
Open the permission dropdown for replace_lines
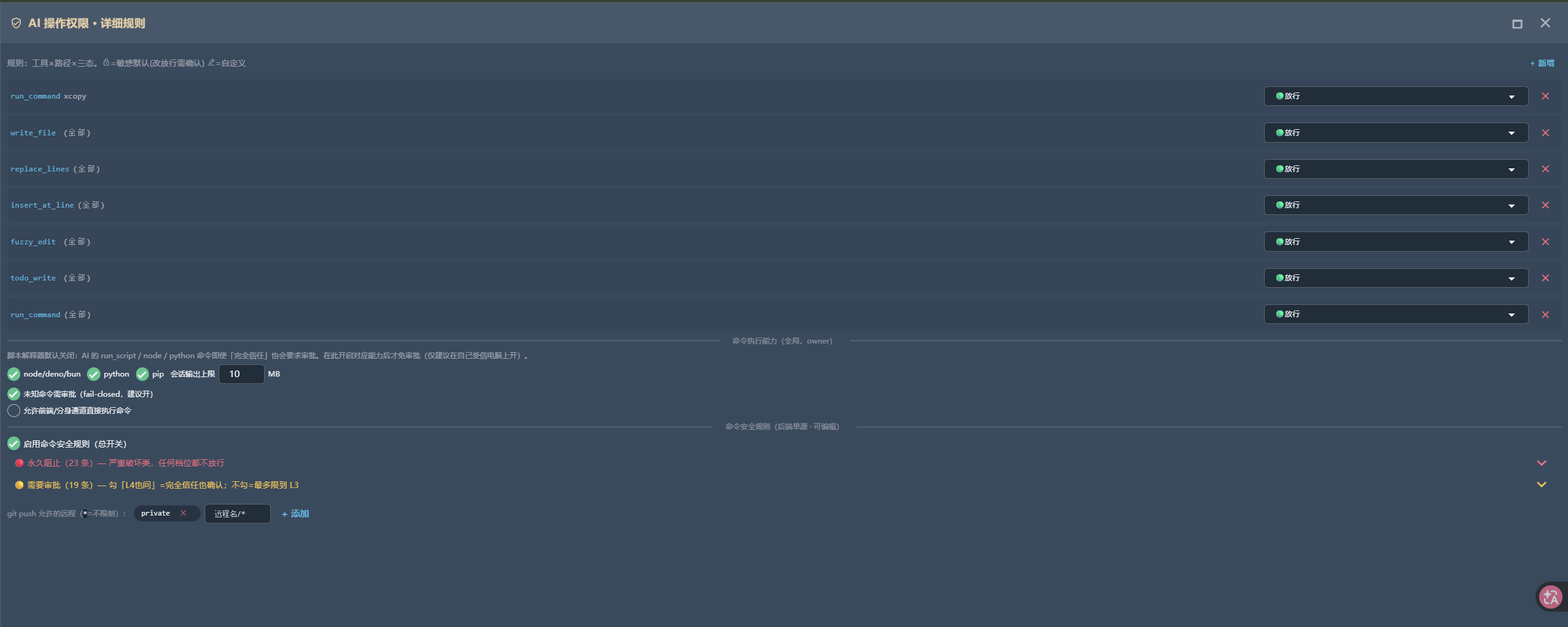1396,169
